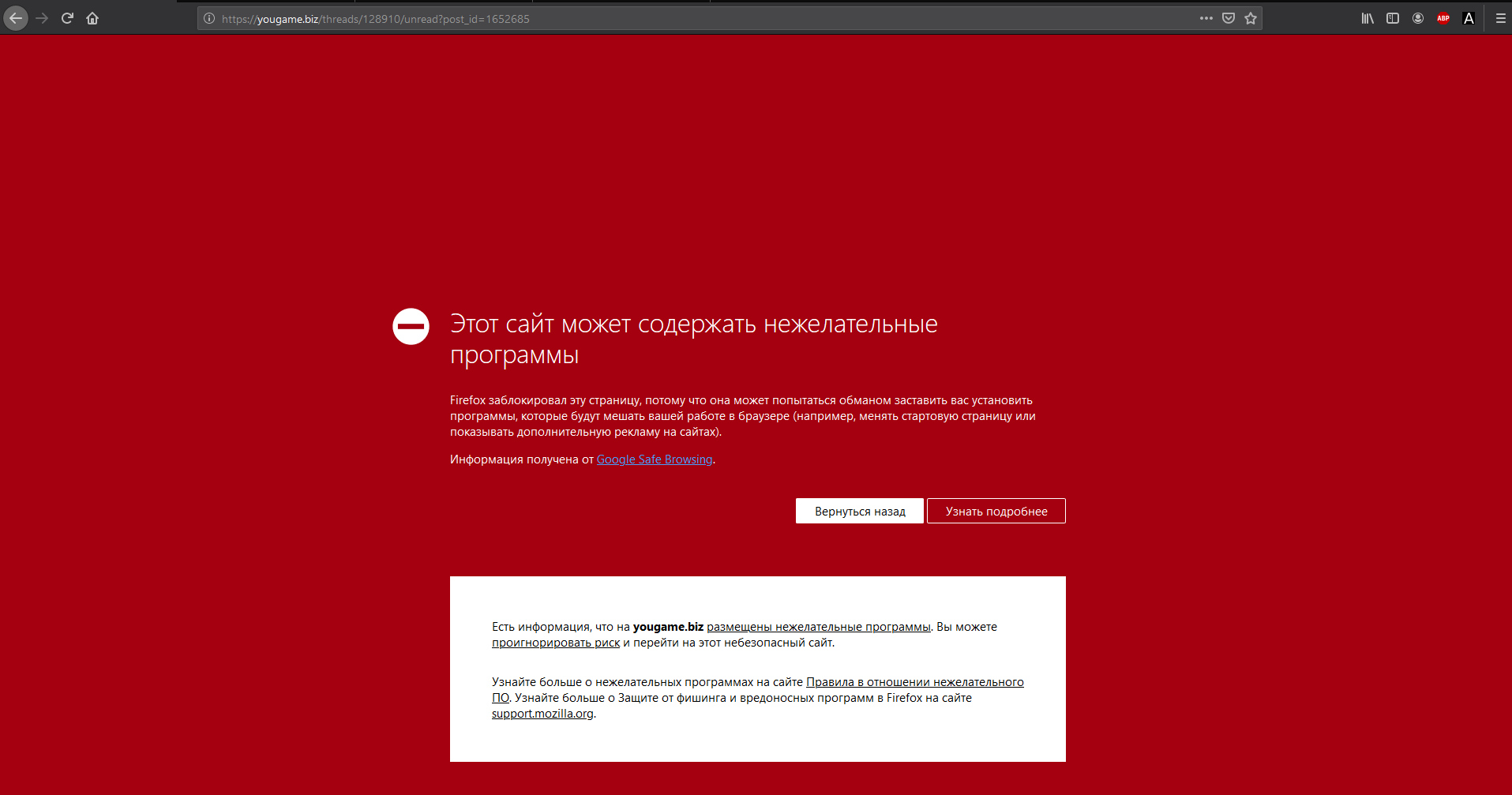Click the 'A' extension icon

tap(1469, 18)
